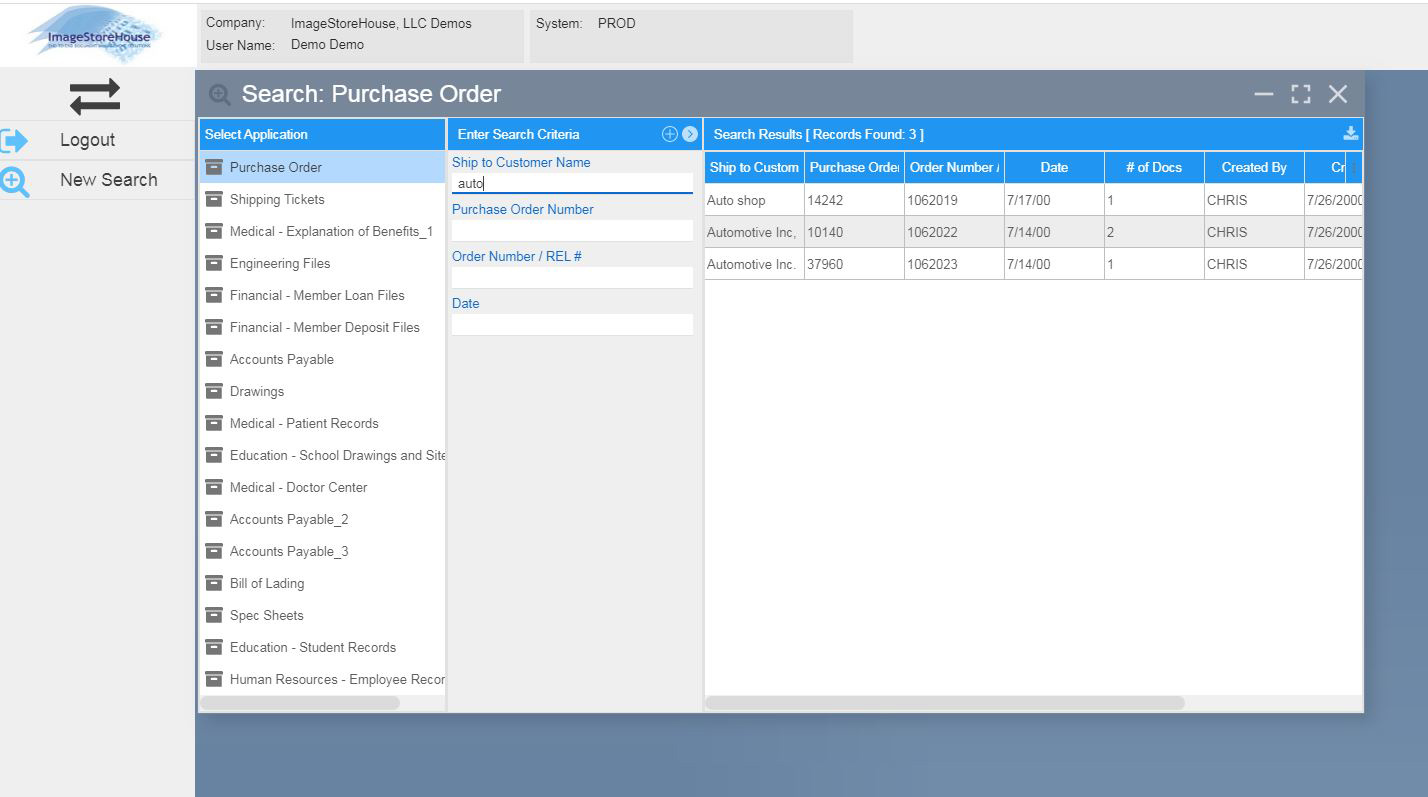1428x797 pixels.
Task: Download results with the export icon
Action: pyautogui.click(x=1350, y=134)
